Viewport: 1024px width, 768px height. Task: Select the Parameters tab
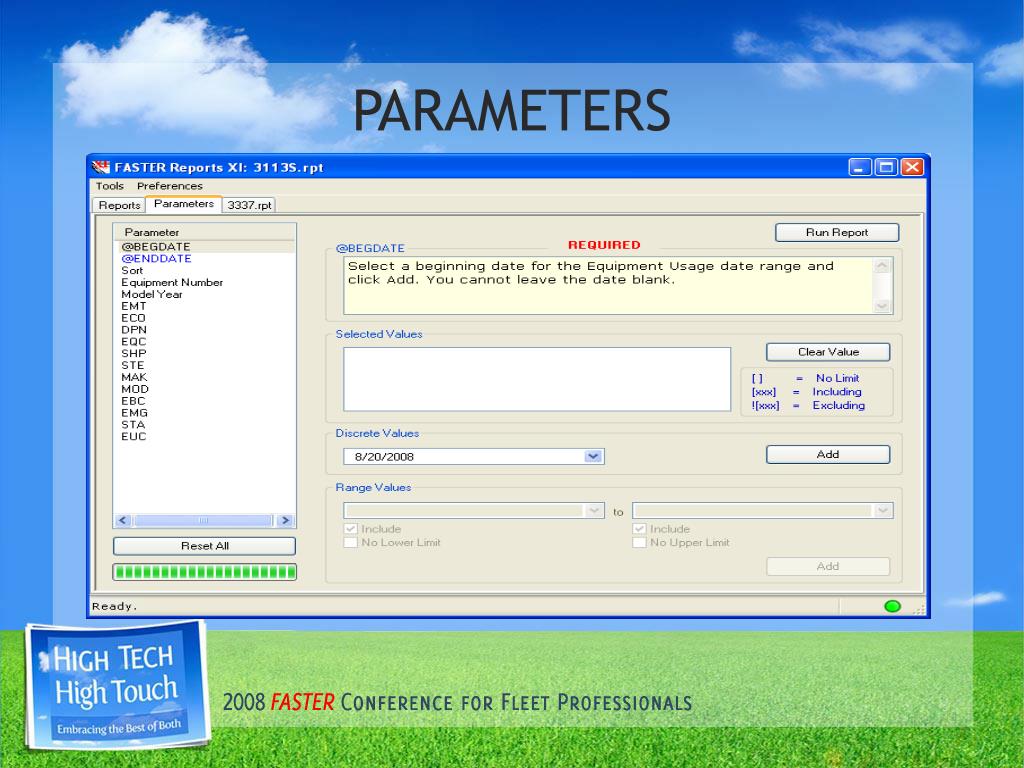pyautogui.click(x=184, y=204)
